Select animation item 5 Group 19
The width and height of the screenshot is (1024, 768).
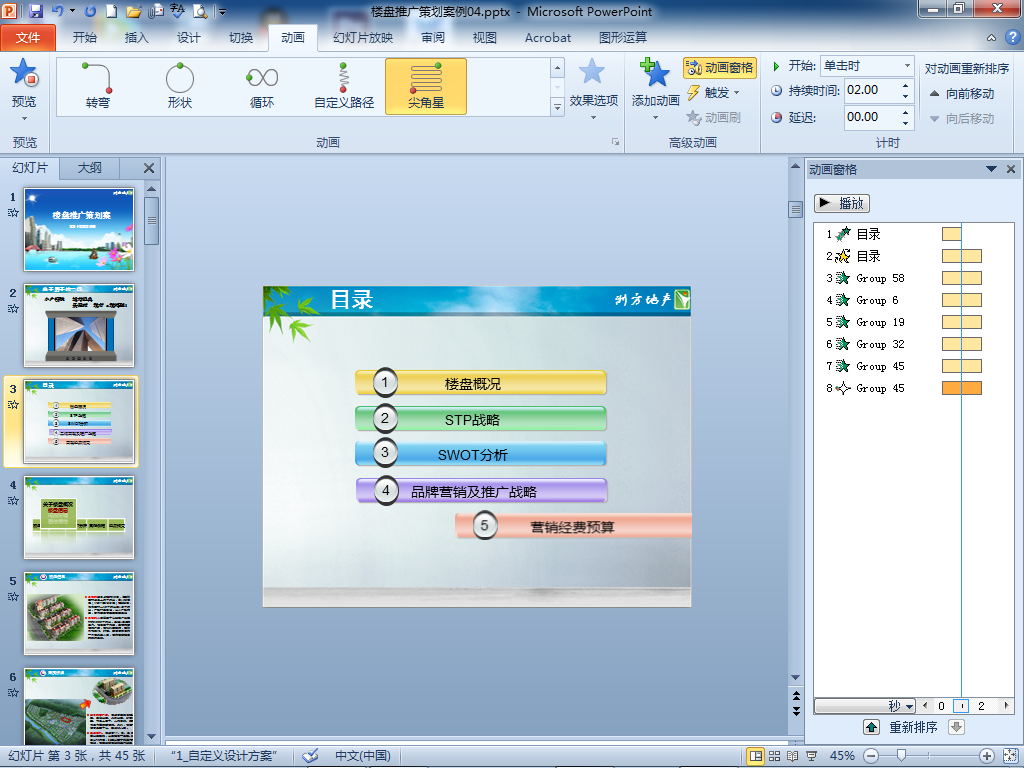913,322
